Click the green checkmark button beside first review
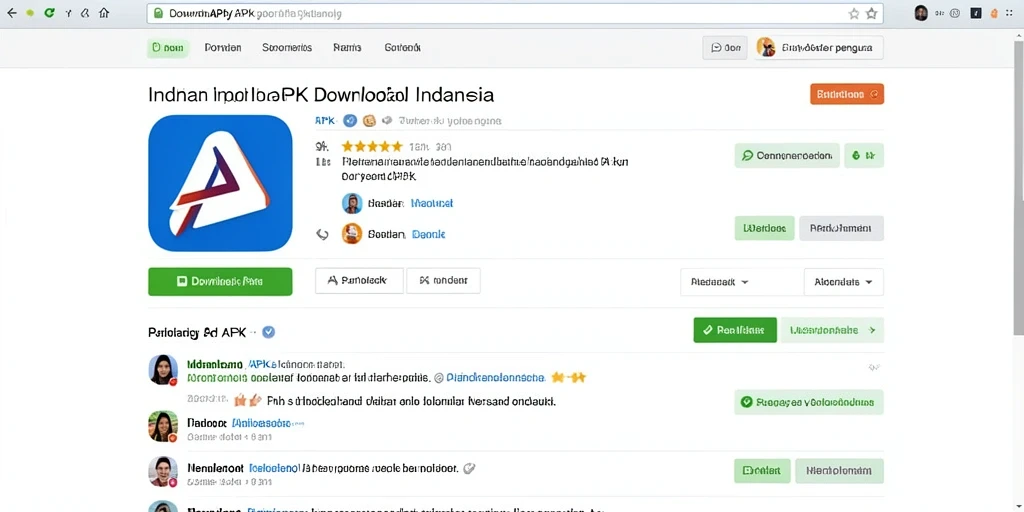 (x=808, y=402)
